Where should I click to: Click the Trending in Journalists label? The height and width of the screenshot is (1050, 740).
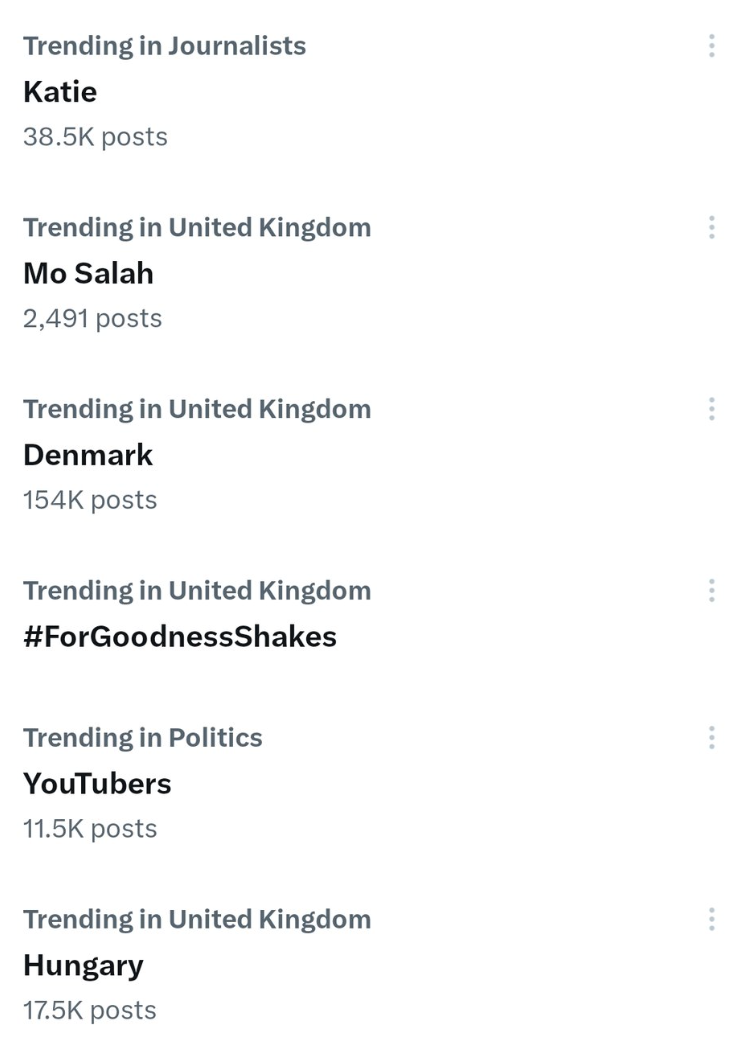tap(164, 46)
